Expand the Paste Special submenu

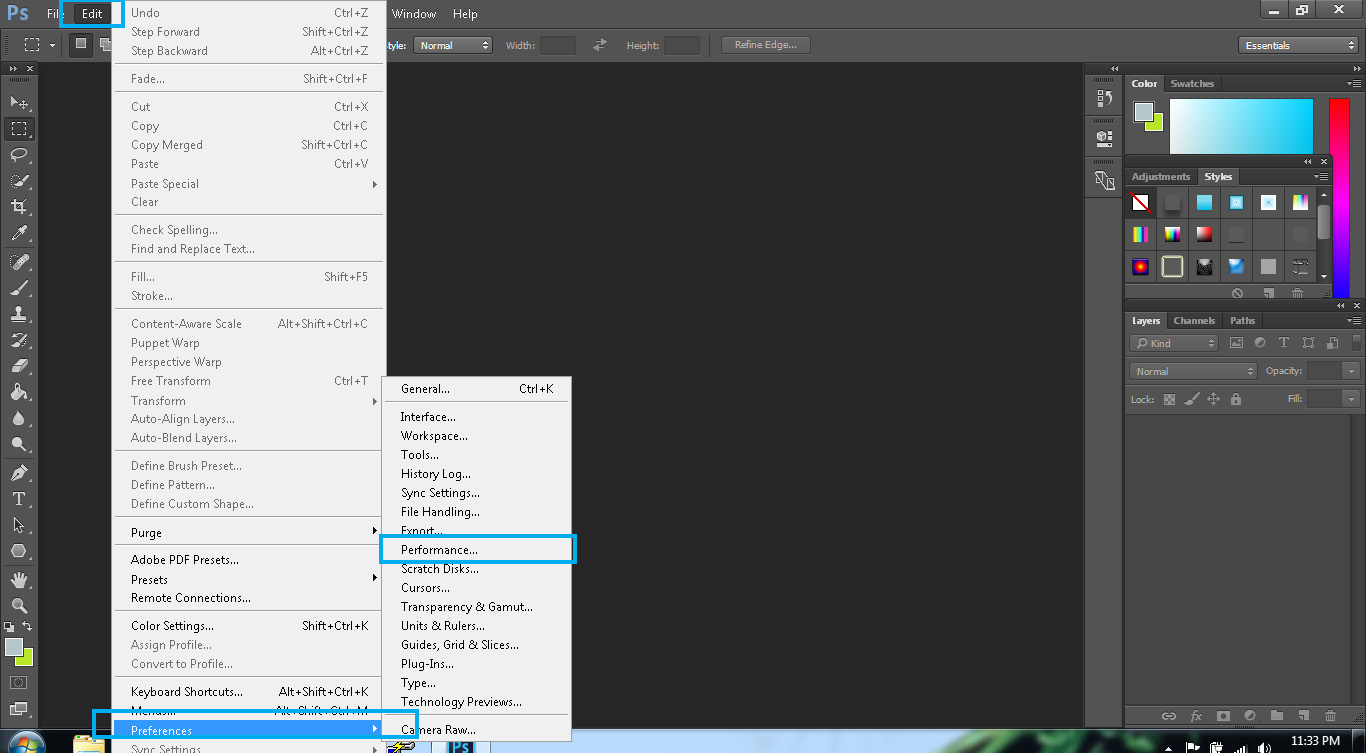click(x=248, y=184)
